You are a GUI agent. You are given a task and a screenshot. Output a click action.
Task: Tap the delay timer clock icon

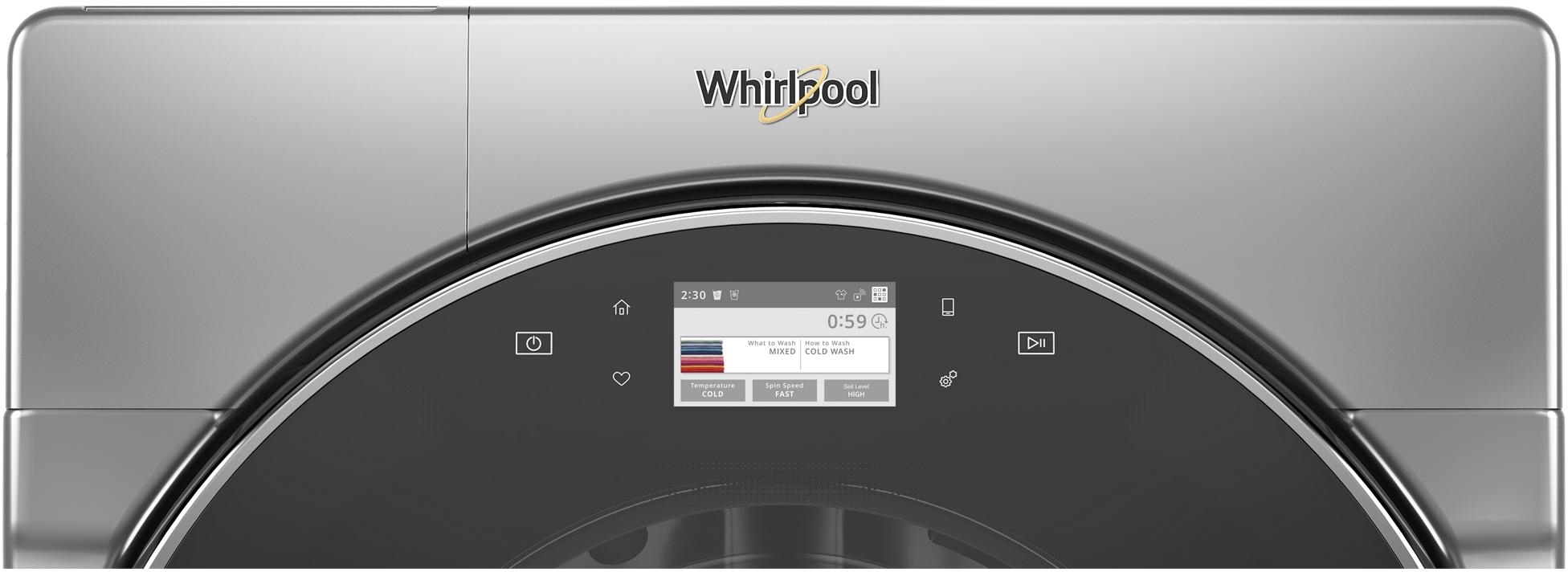880,321
